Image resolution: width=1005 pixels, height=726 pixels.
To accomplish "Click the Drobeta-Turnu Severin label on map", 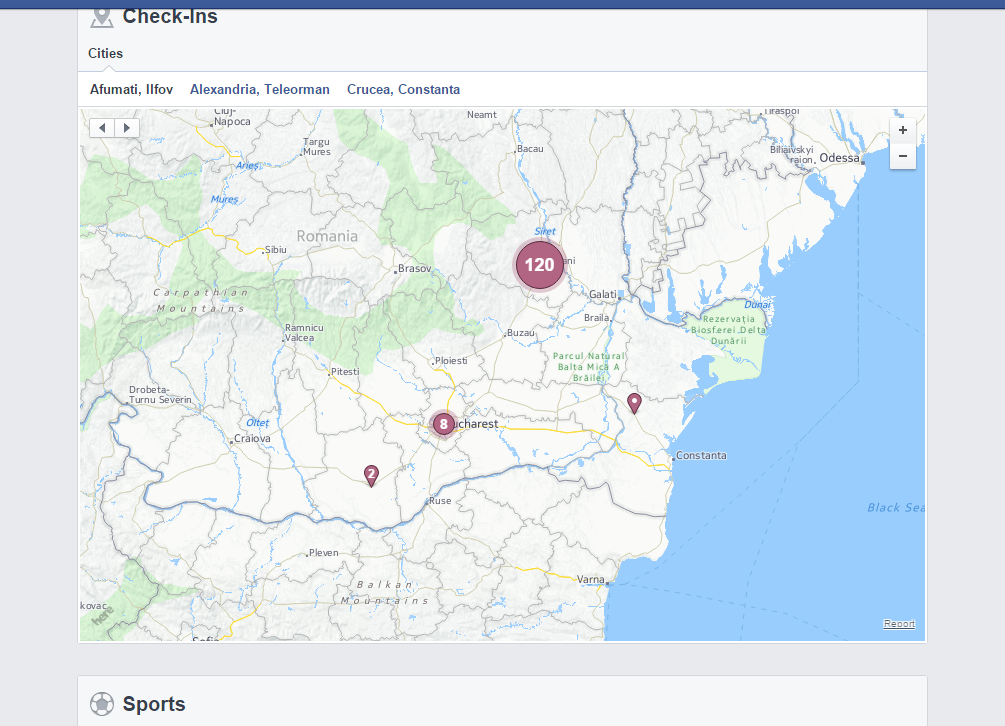I will click(160, 395).
